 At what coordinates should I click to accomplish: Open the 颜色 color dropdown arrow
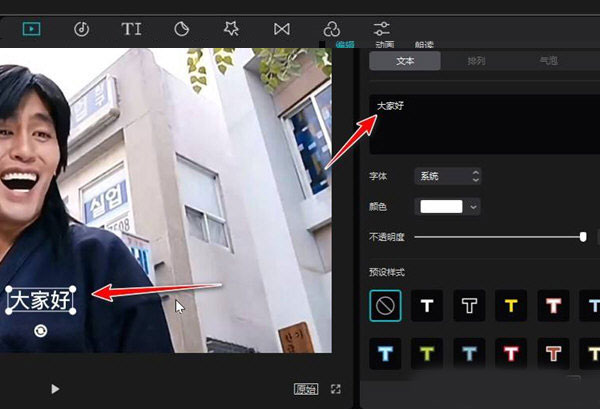click(x=473, y=207)
